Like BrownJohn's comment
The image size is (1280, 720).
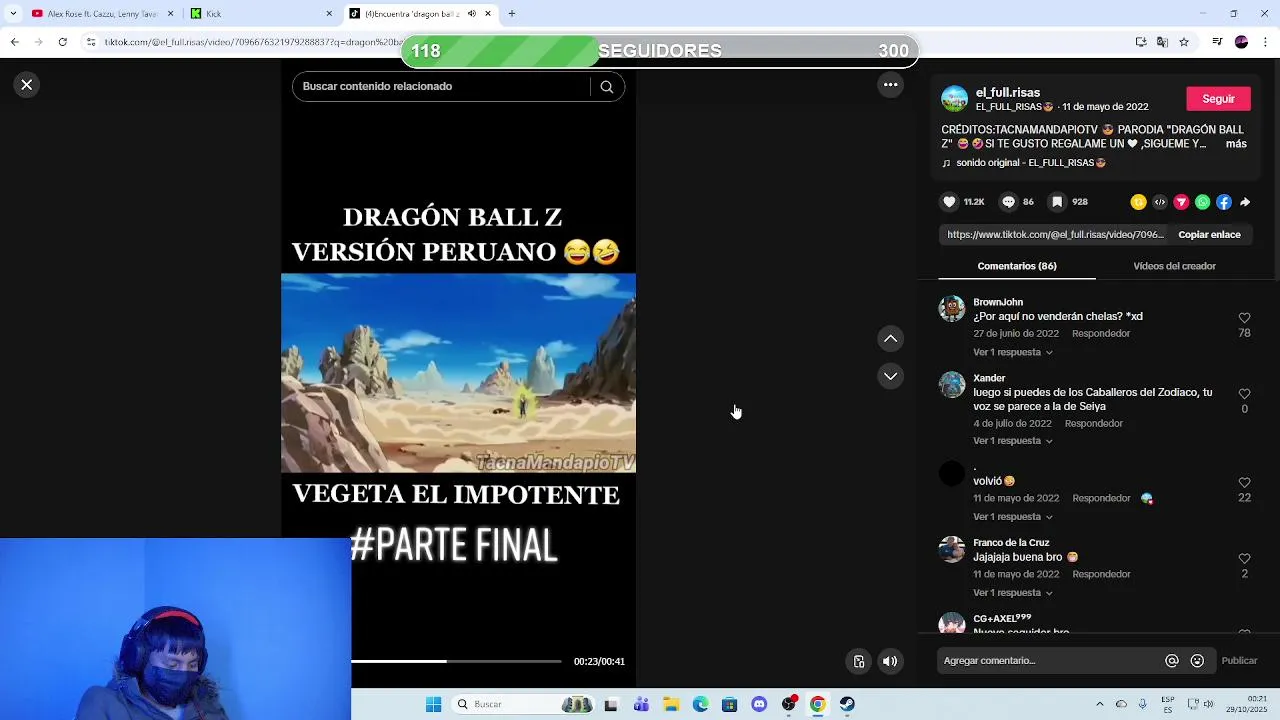[1244, 318]
